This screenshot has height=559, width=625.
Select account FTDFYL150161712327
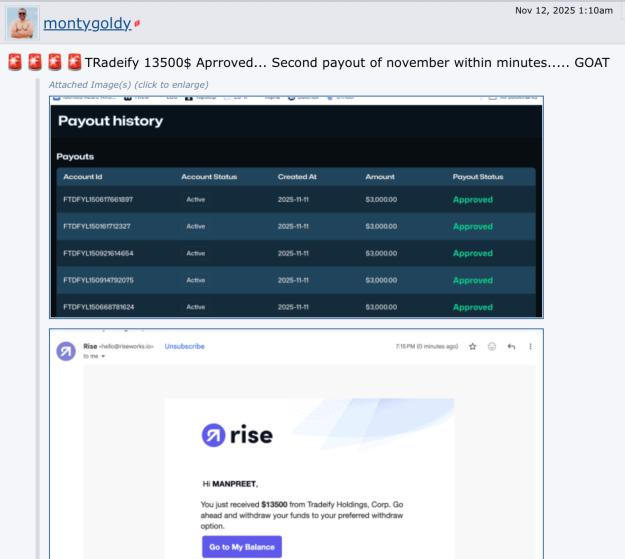97,226
